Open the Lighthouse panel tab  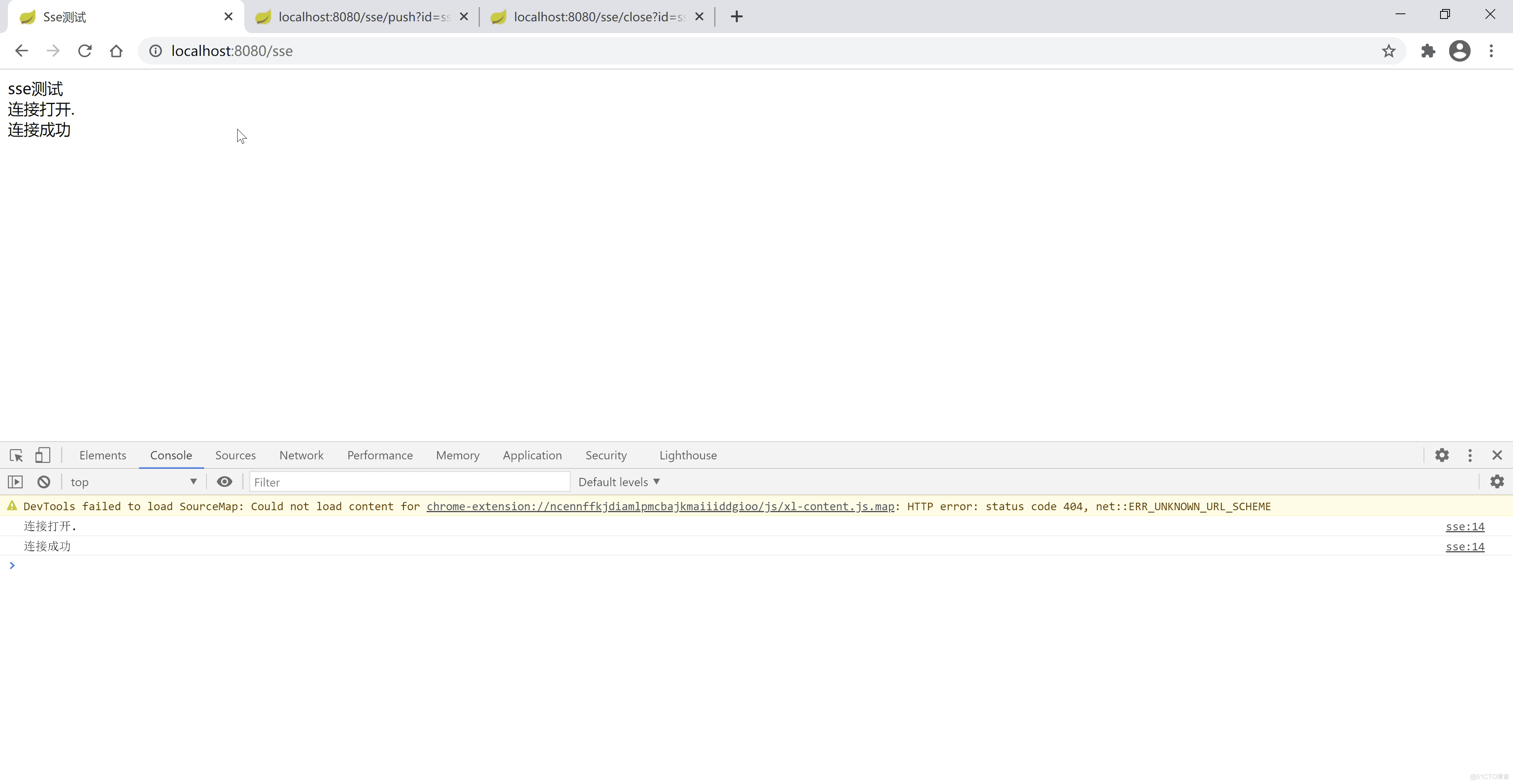[688, 455]
